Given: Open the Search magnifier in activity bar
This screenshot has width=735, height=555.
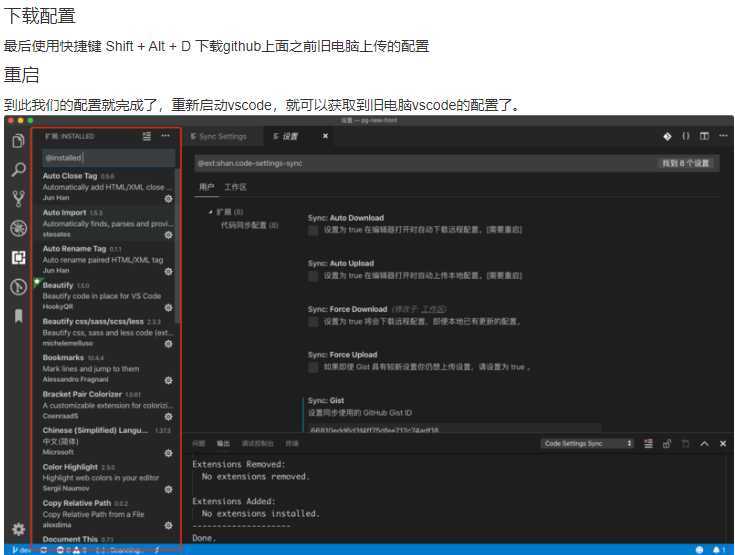Looking at the screenshot, I should [18, 169].
